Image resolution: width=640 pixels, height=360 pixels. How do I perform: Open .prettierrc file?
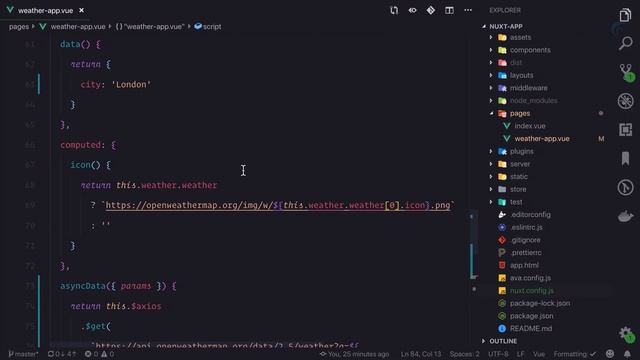pyautogui.click(x=526, y=253)
